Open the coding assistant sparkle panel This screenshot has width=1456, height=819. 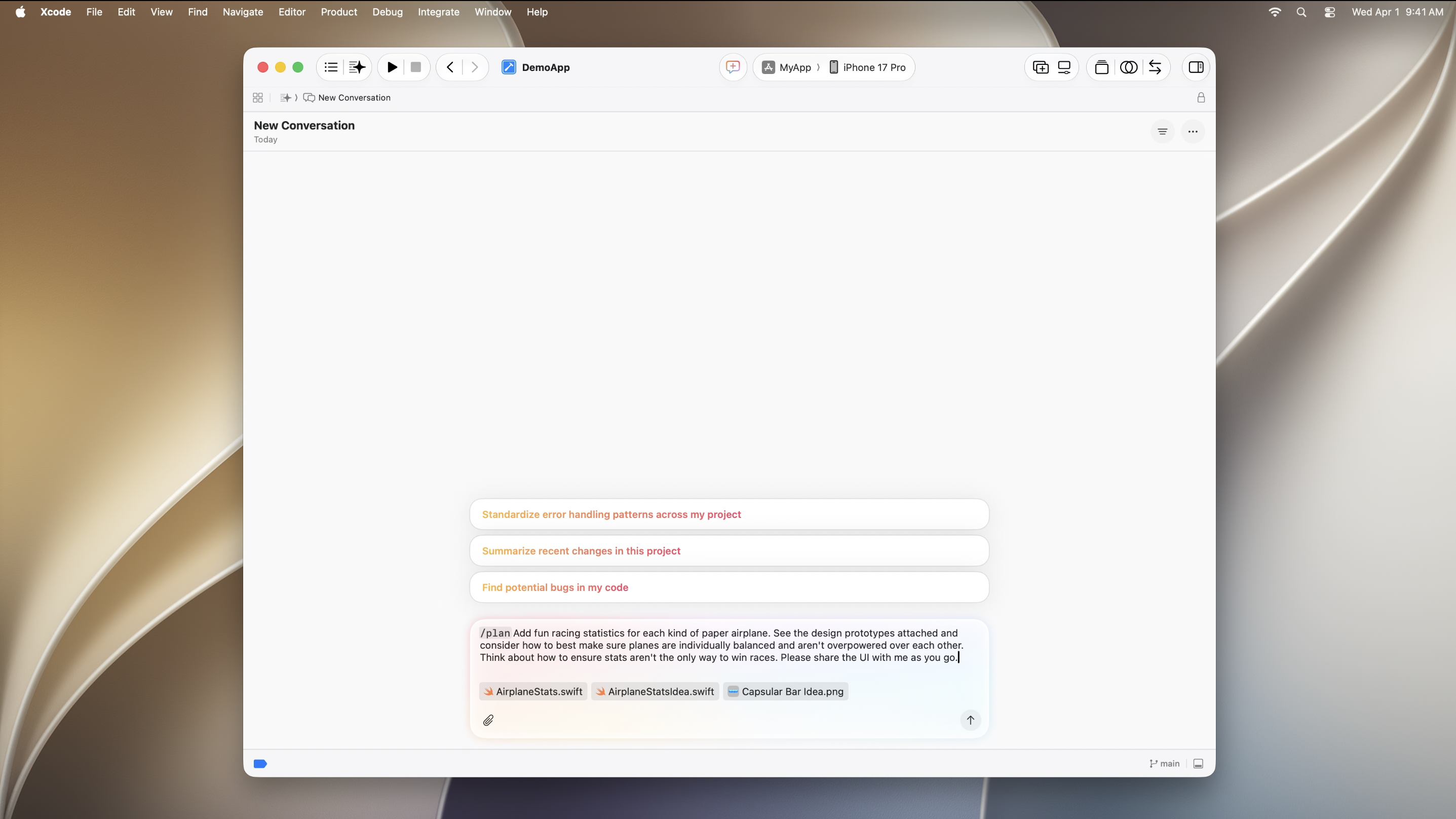pyautogui.click(x=357, y=67)
